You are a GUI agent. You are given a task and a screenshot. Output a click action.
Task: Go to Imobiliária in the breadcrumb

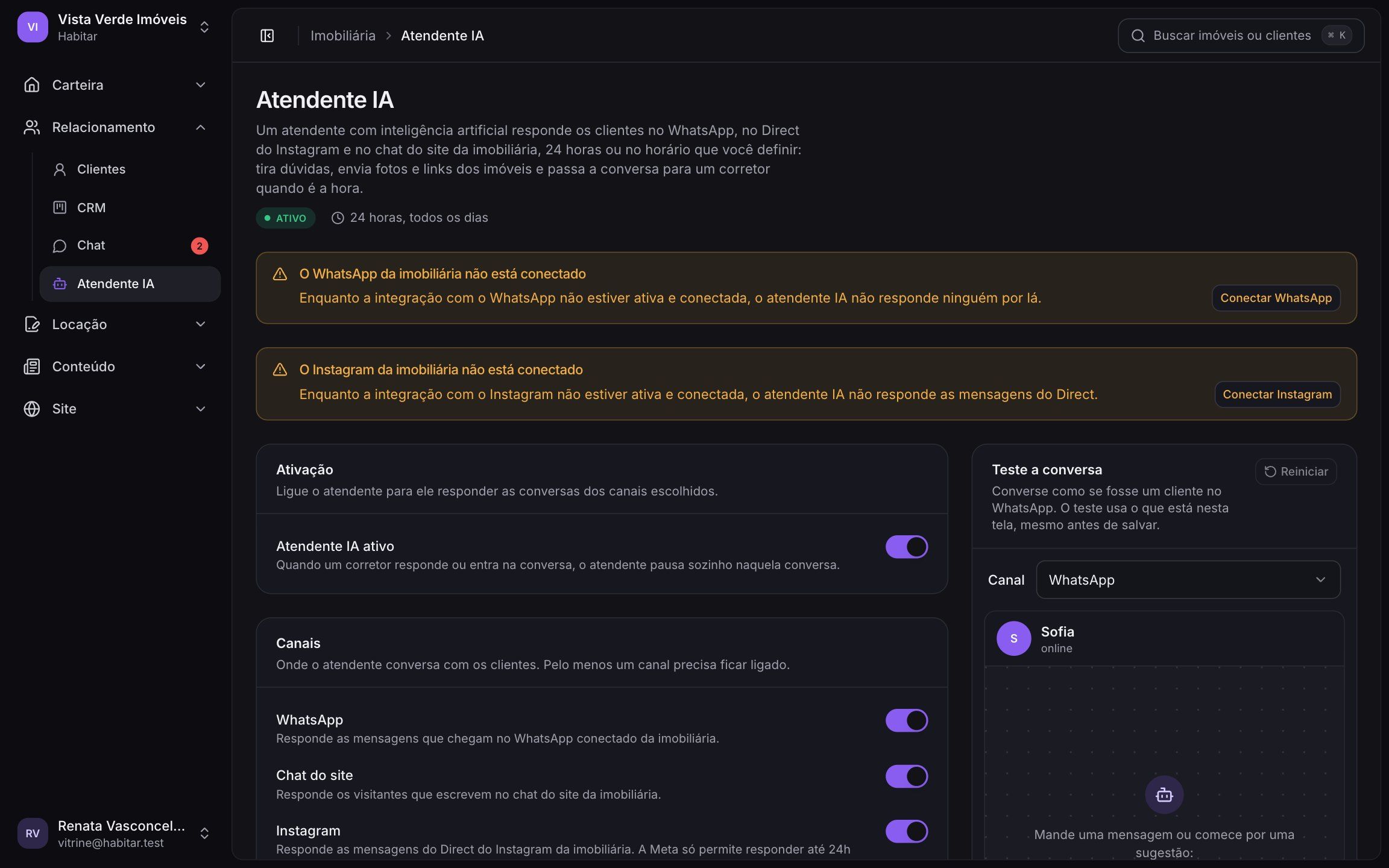342,36
